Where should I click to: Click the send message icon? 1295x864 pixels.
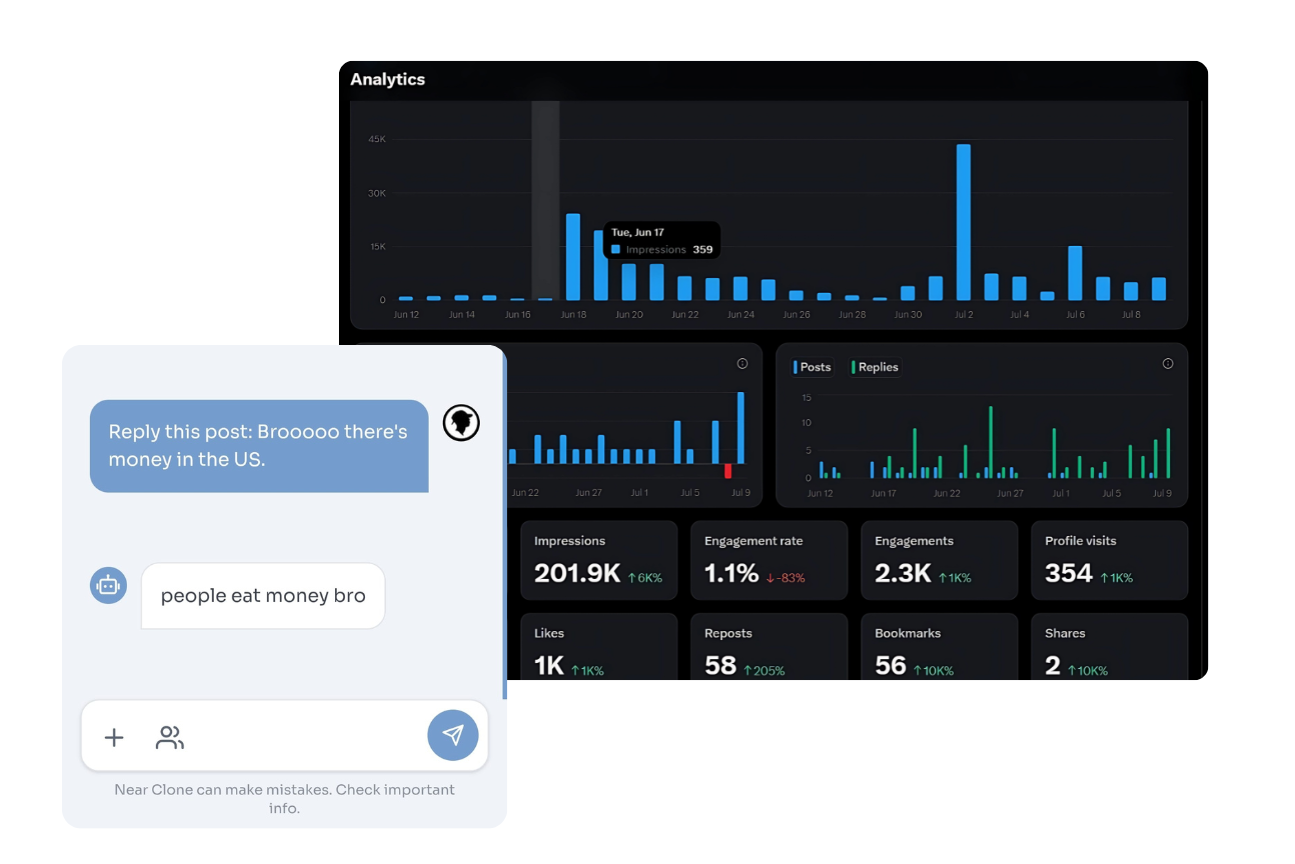[452, 736]
